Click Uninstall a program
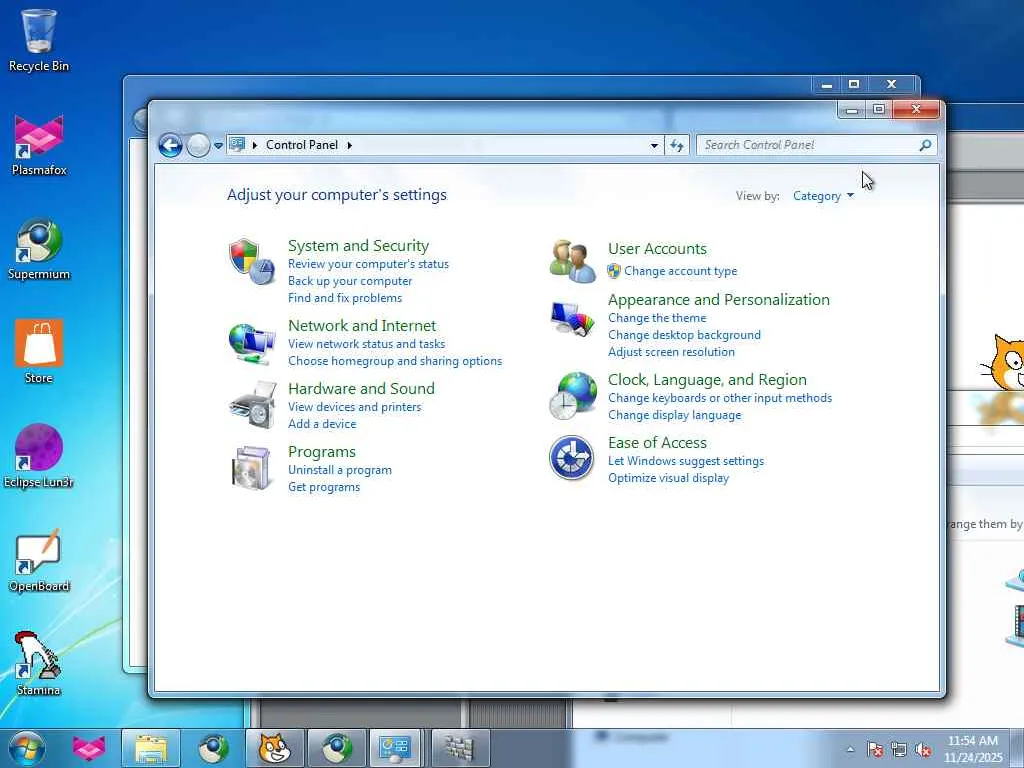This screenshot has height=768, width=1024. pyautogui.click(x=340, y=470)
